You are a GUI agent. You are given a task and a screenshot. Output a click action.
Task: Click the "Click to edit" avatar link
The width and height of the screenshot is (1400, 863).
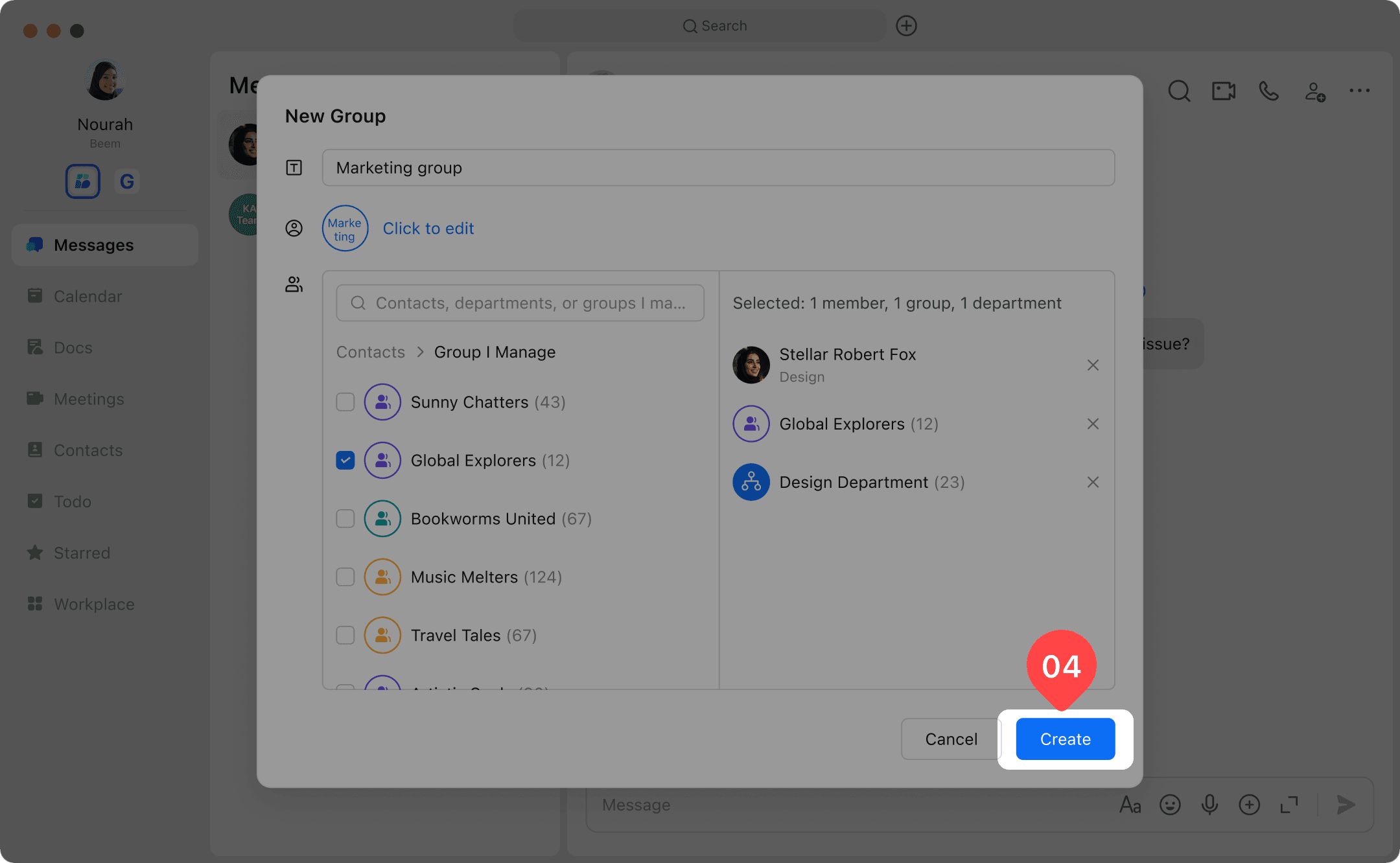tap(428, 228)
